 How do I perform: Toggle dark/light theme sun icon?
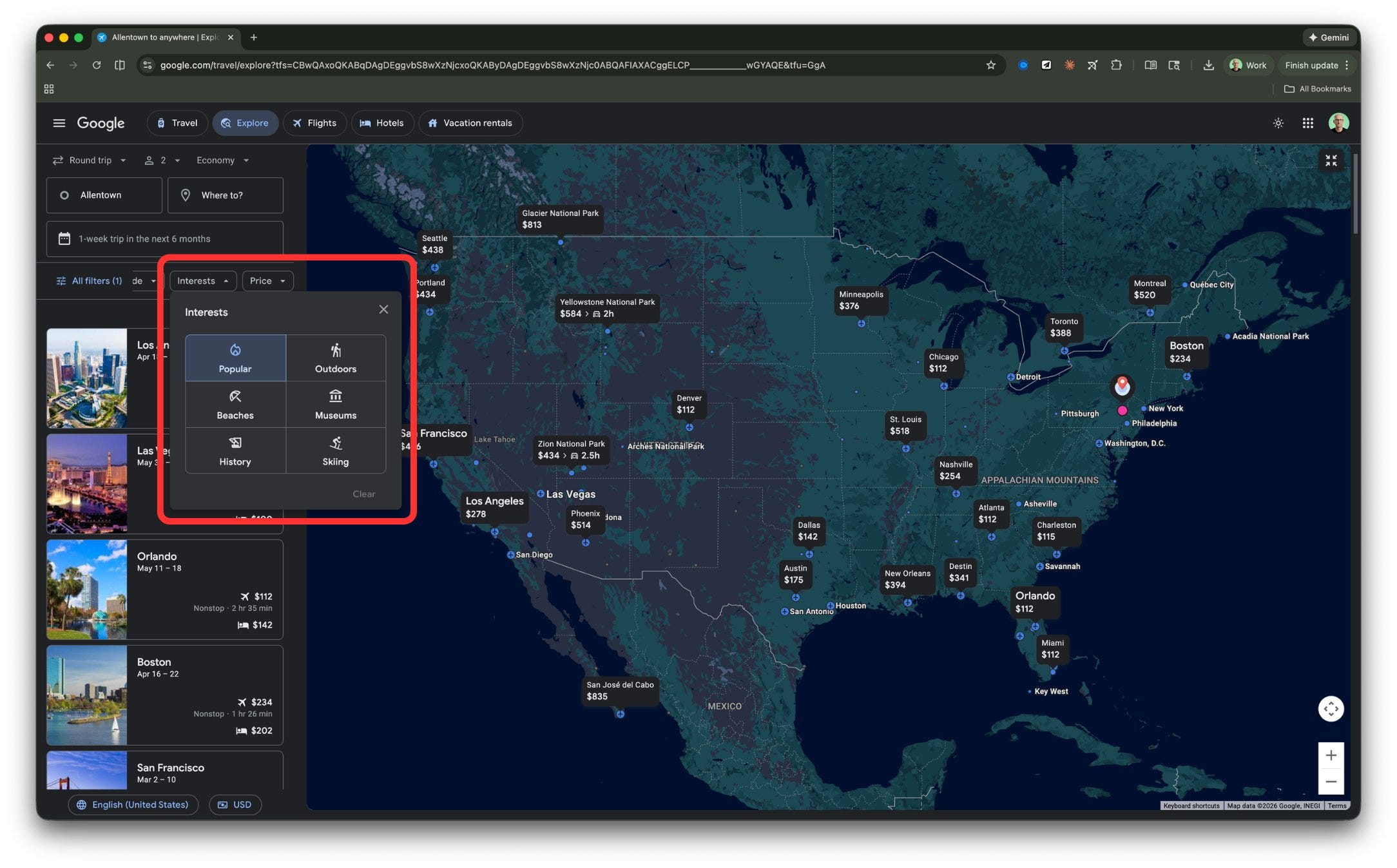[1278, 123]
